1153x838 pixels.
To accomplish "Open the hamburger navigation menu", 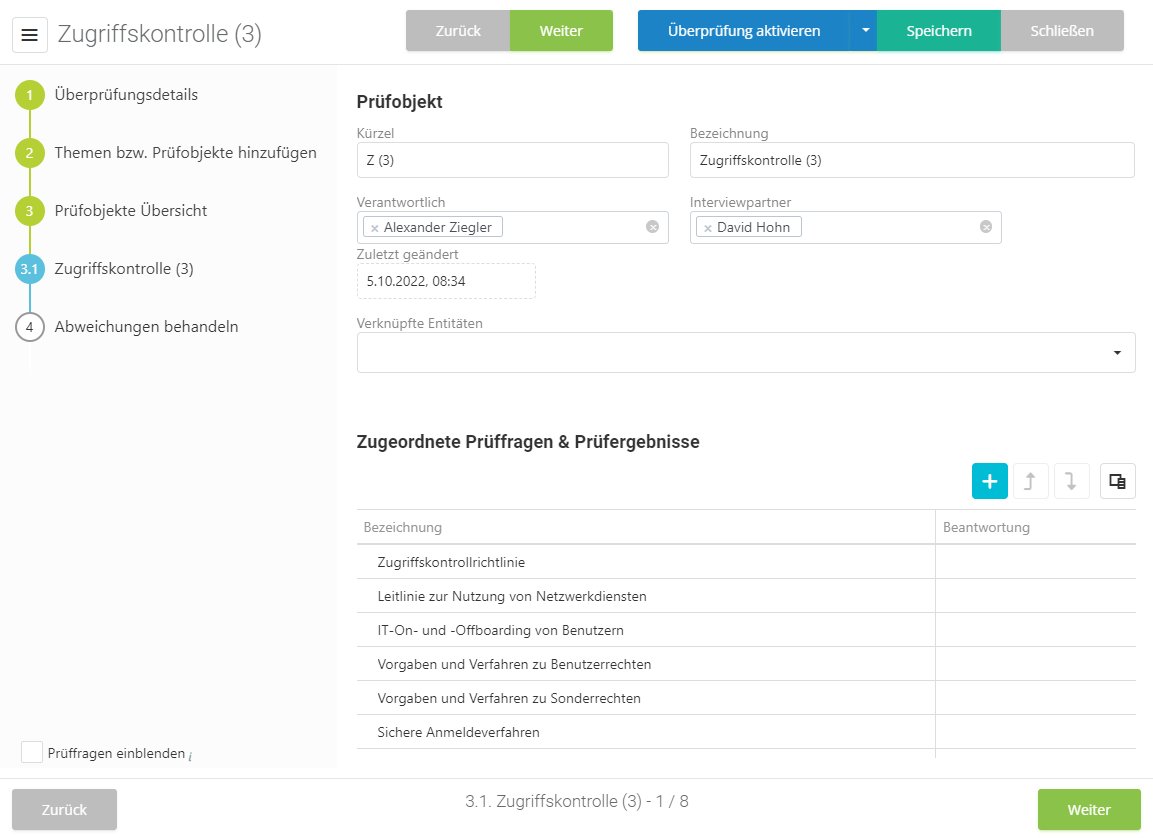I will (x=29, y=35).
